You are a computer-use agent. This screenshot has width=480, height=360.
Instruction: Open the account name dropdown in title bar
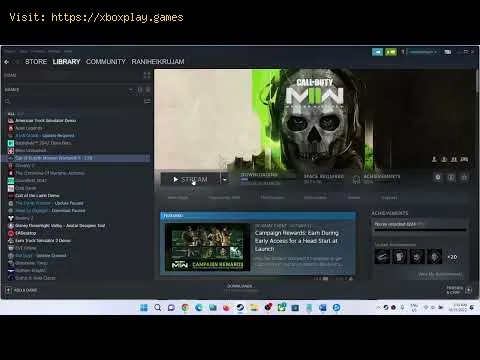[x=423, y=52]
